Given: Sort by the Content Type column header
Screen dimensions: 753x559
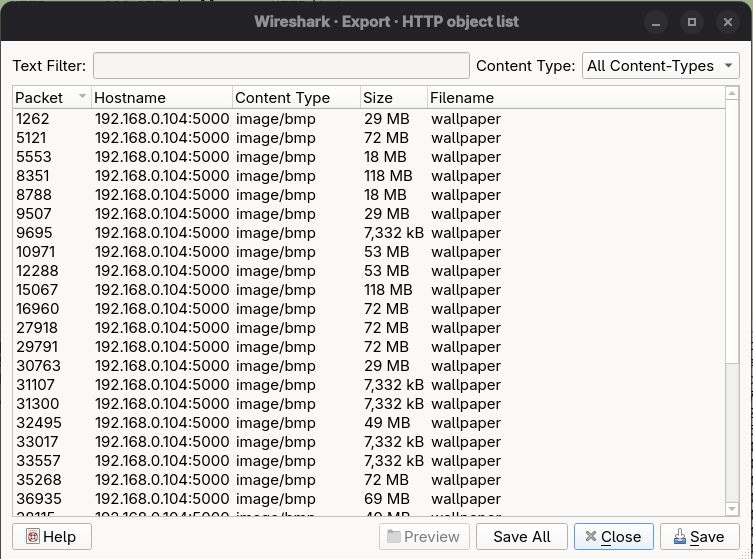Looking at the screenshot, I should [295, 98].
